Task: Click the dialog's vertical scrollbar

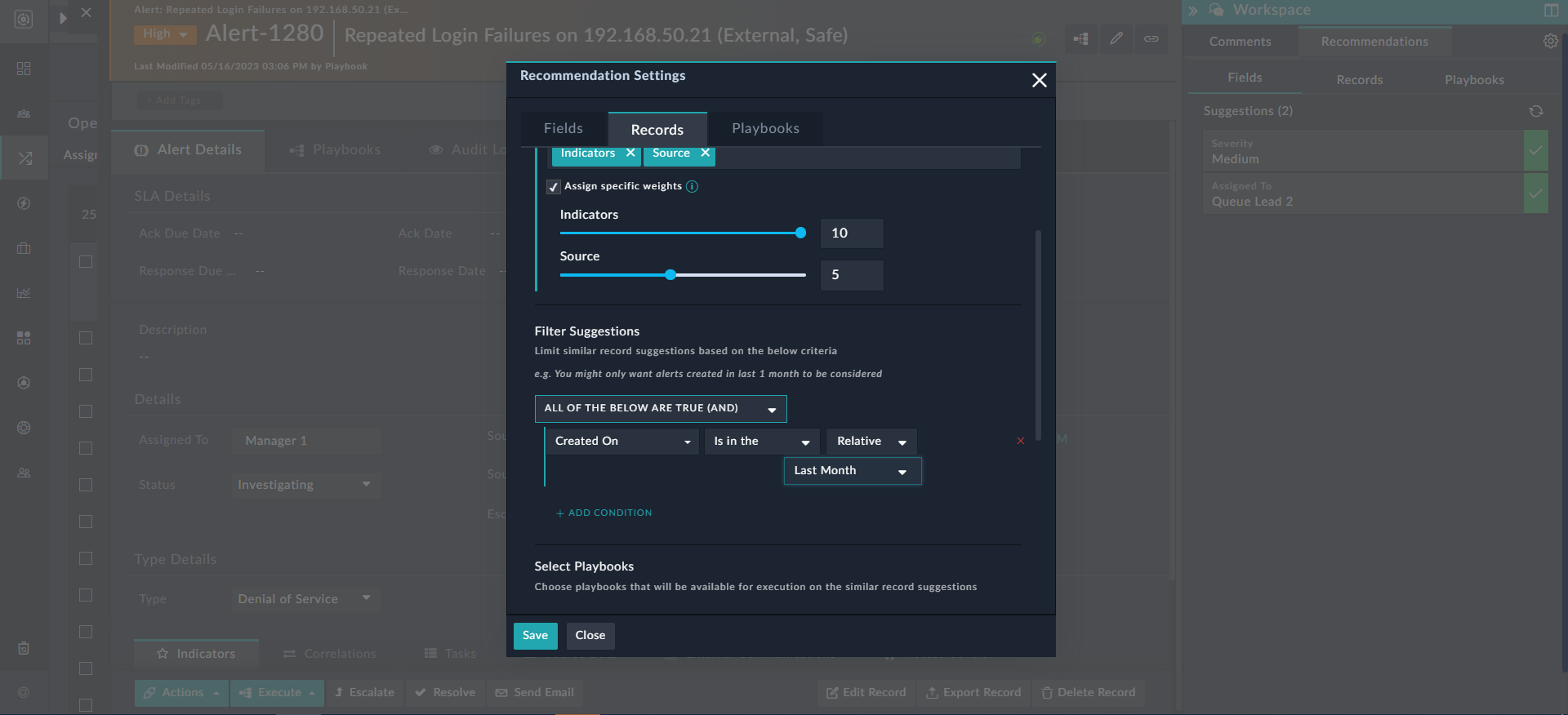Action: (1038, 335)
